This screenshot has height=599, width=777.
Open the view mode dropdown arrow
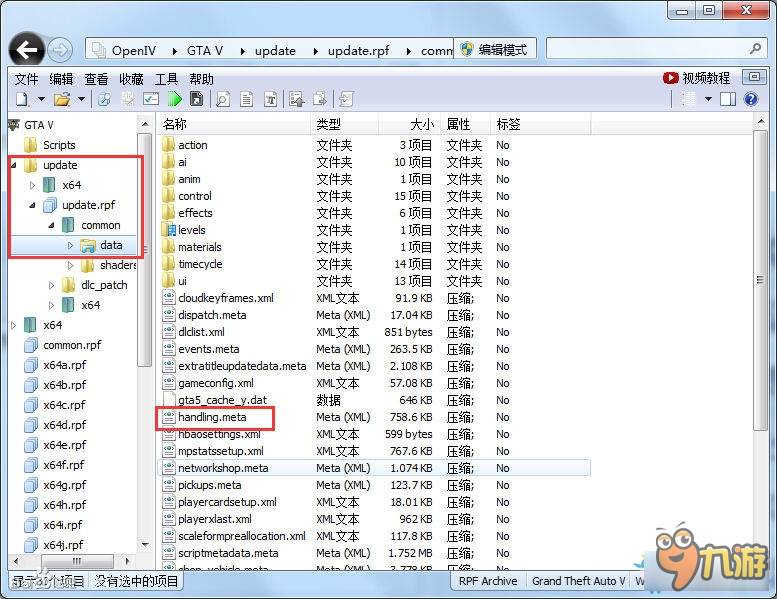point(708,100)
